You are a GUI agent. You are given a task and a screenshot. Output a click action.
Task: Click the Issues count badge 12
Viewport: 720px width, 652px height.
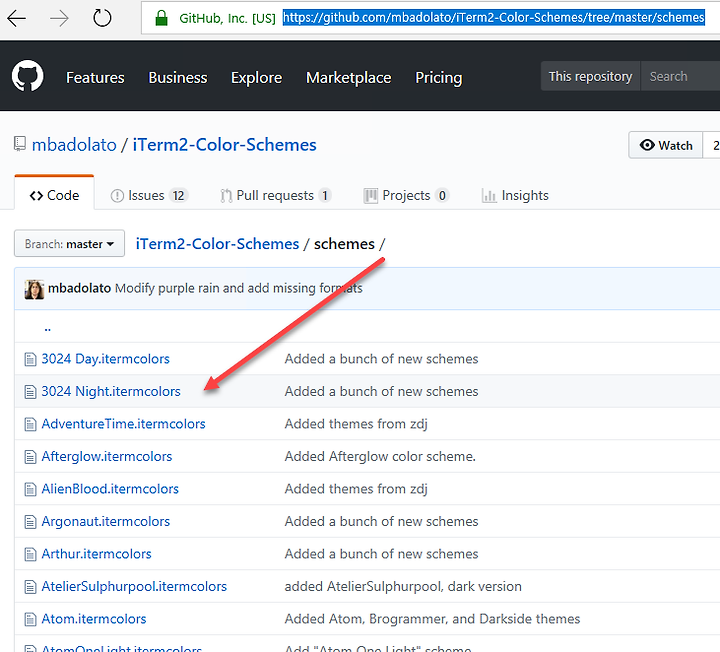pos(178,196)
